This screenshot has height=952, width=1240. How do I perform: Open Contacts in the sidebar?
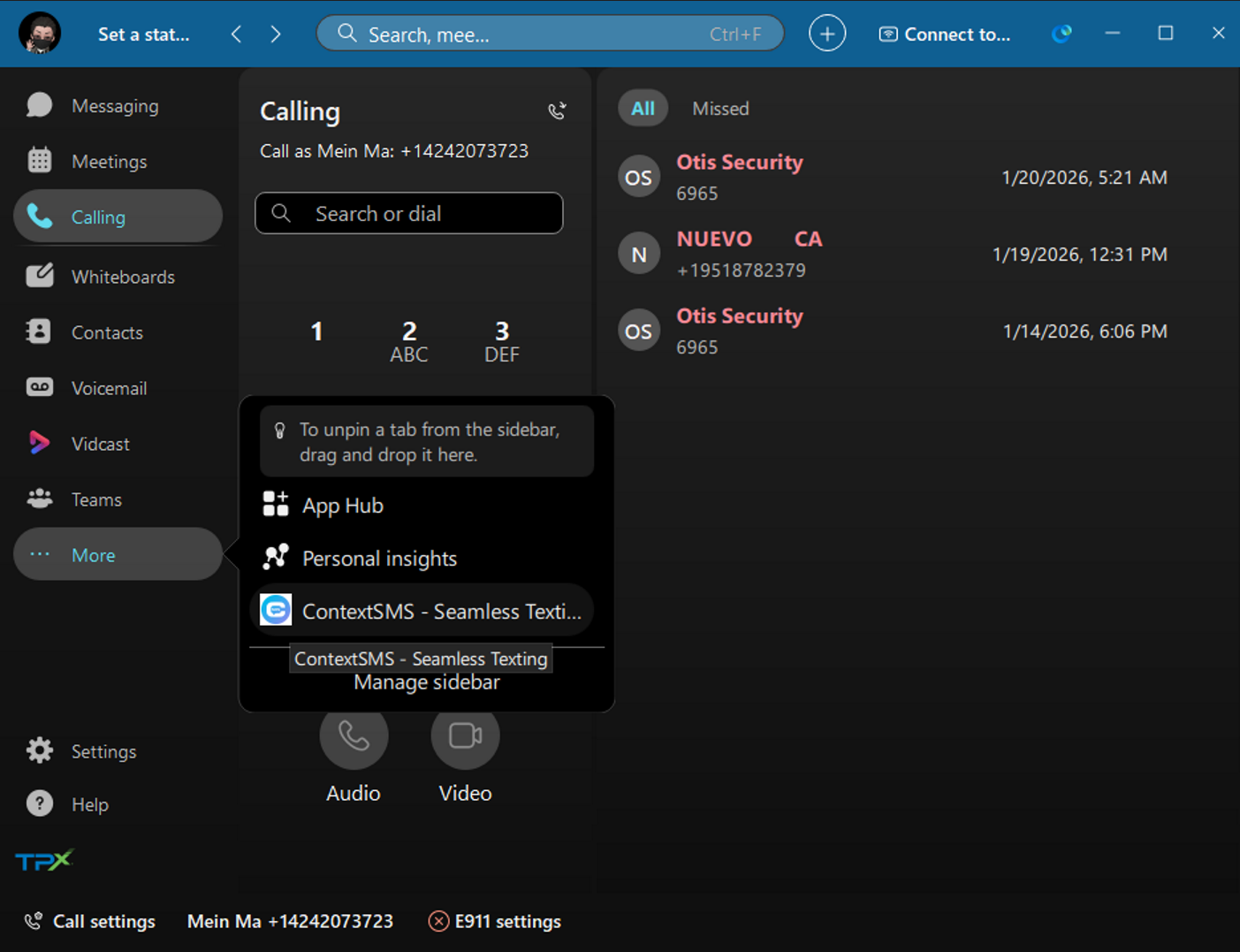tap(118, 332)
